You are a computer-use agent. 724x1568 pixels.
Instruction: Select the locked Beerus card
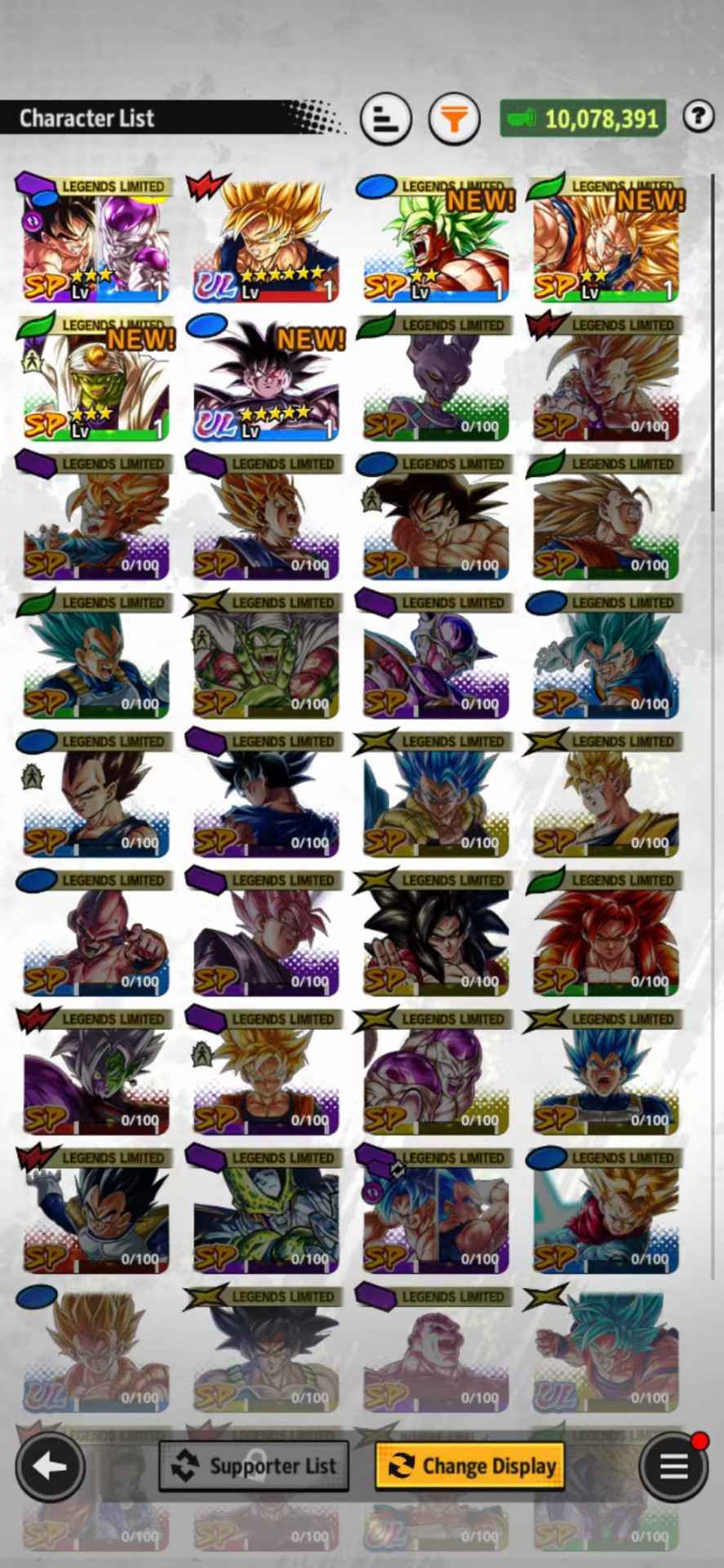[x=436, y=379]
